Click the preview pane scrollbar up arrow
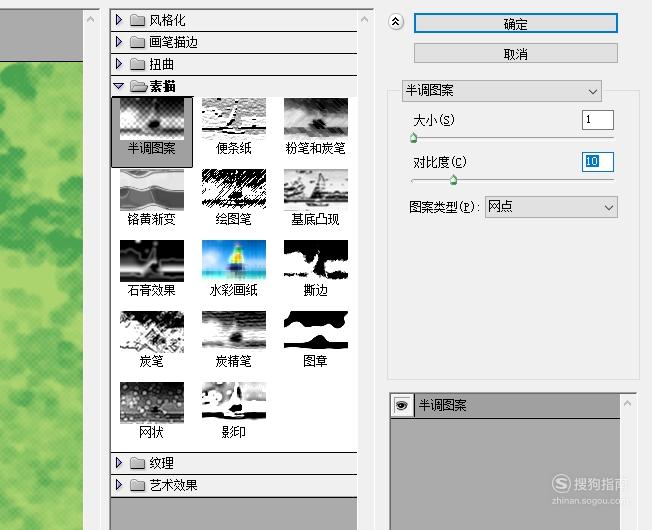Image resolution: width=652 pixels, height=530 pixels. pyautogui.click(x=90, y=20)
